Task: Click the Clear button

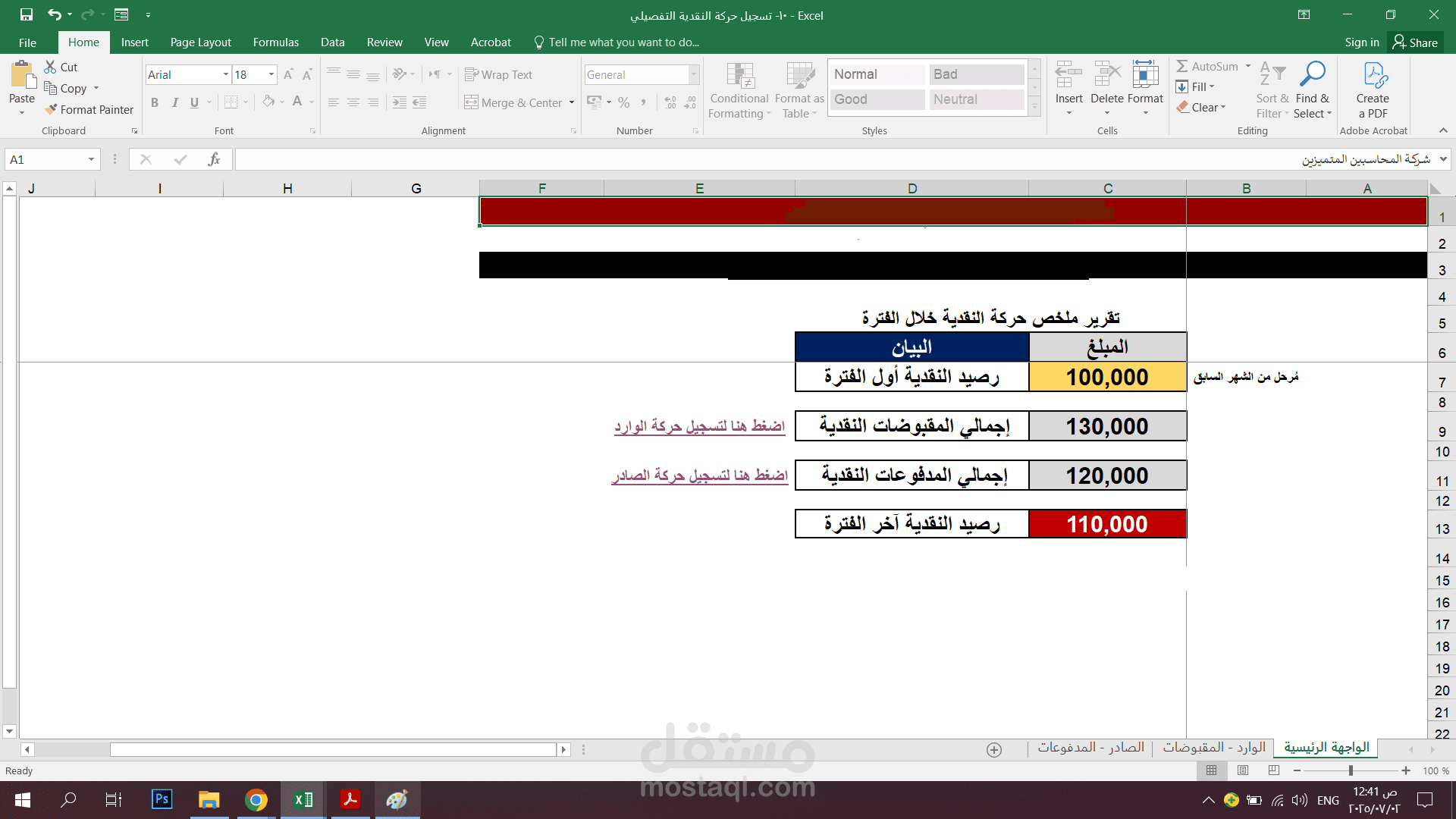Action: [x=1202, y=108]
